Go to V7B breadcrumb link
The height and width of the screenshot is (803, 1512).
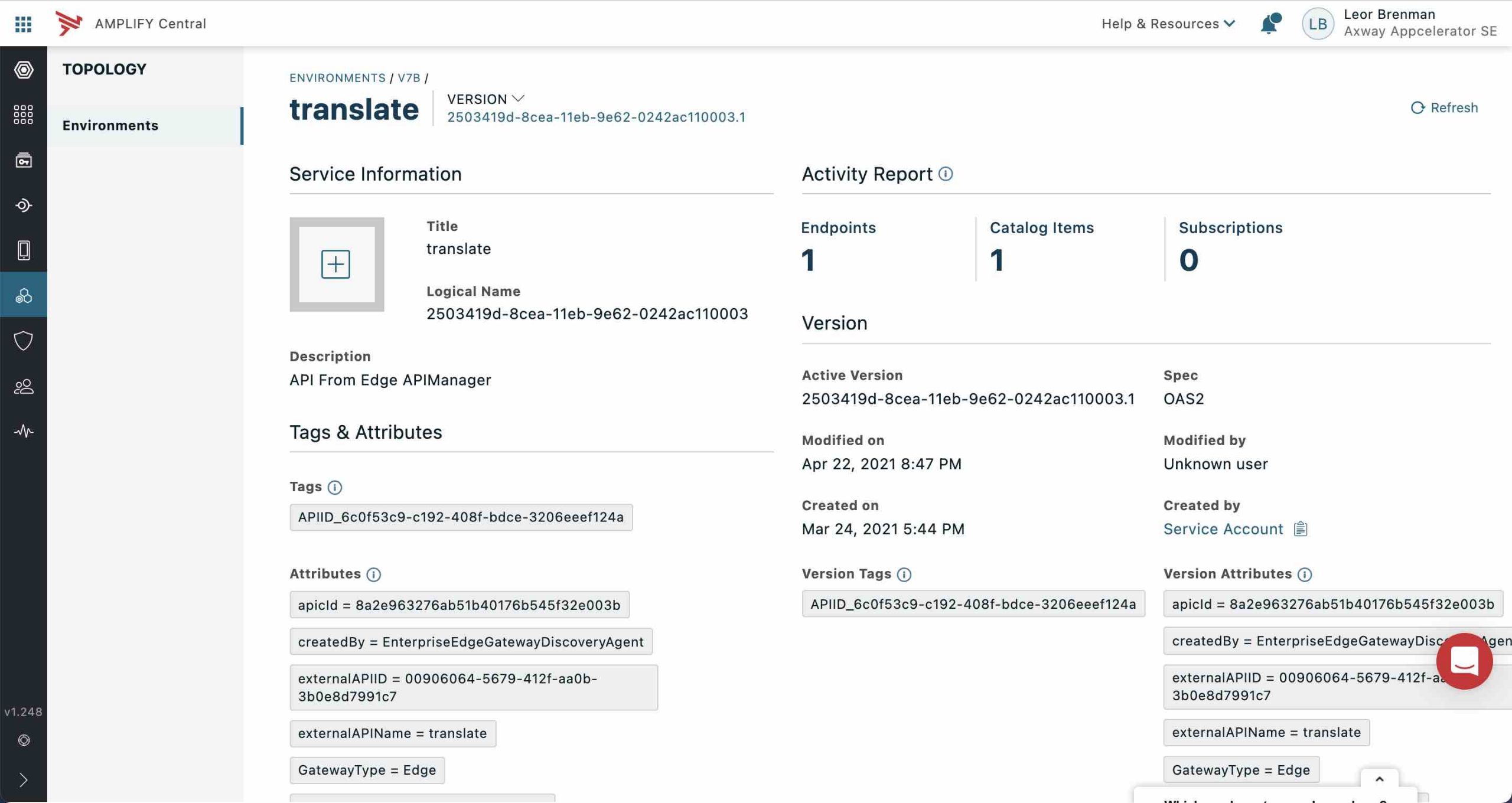coord(409,78)
